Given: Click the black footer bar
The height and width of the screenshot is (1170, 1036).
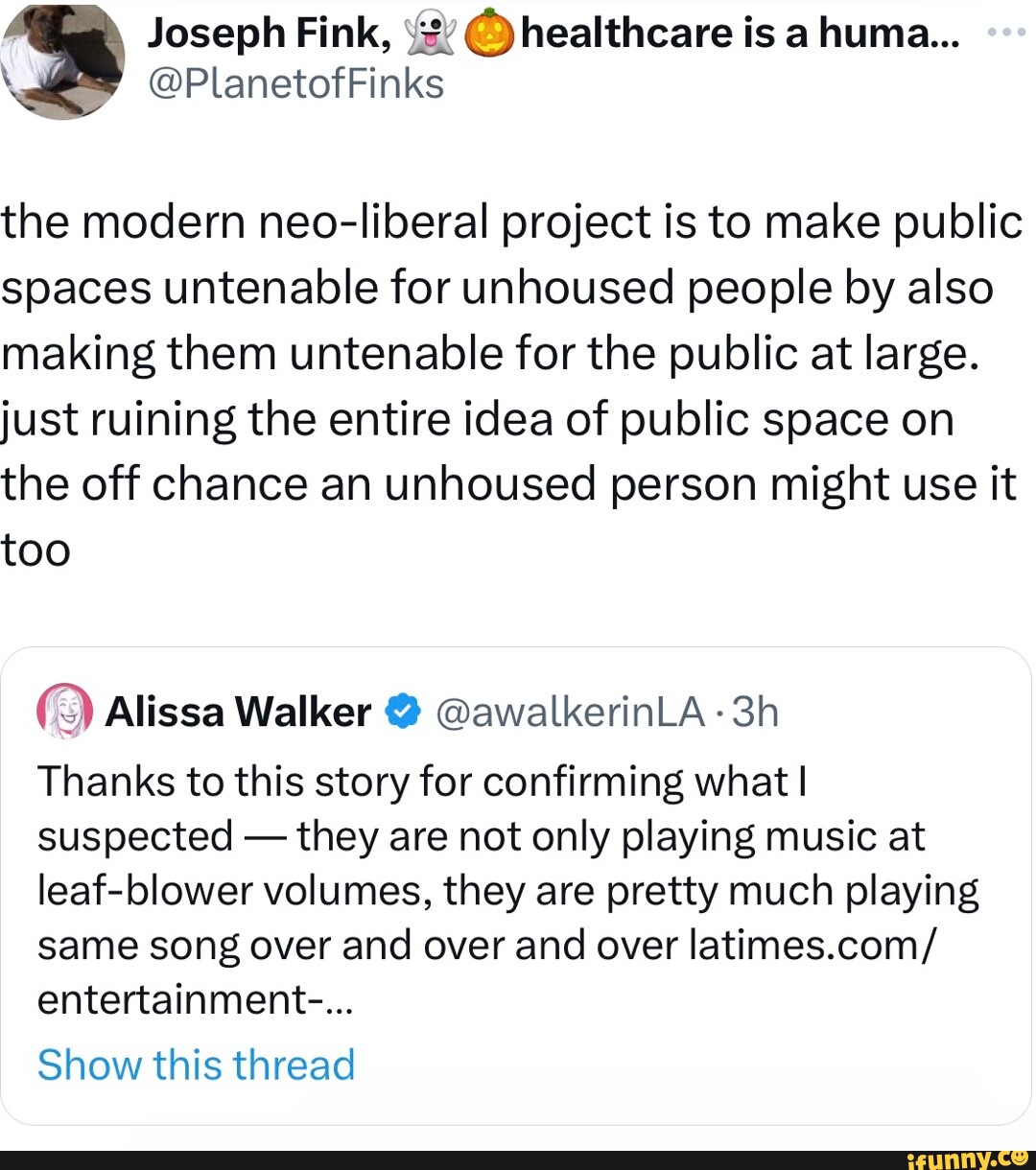Looking at the screenshot, I should click(432, 1158).
